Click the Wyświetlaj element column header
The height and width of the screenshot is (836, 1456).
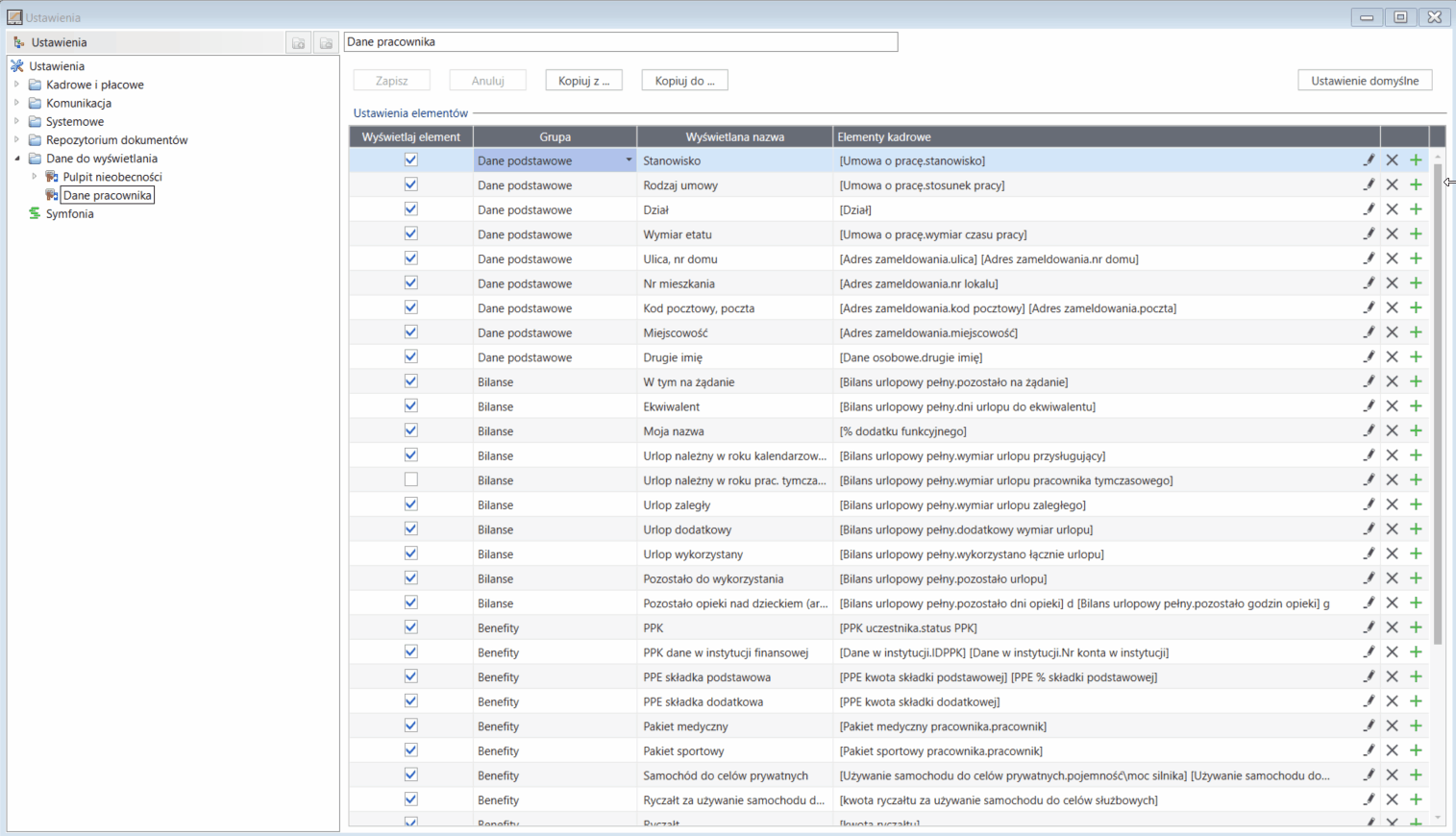[x=410, y=136]
